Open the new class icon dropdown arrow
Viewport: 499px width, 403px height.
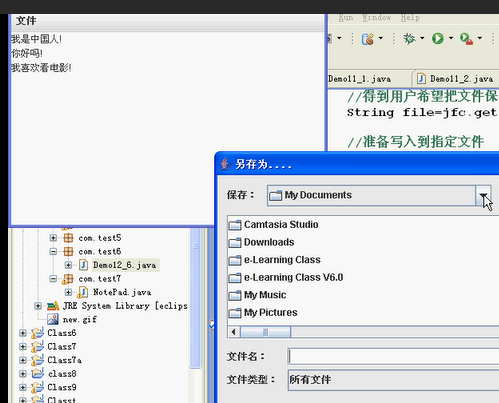(380, 38)
